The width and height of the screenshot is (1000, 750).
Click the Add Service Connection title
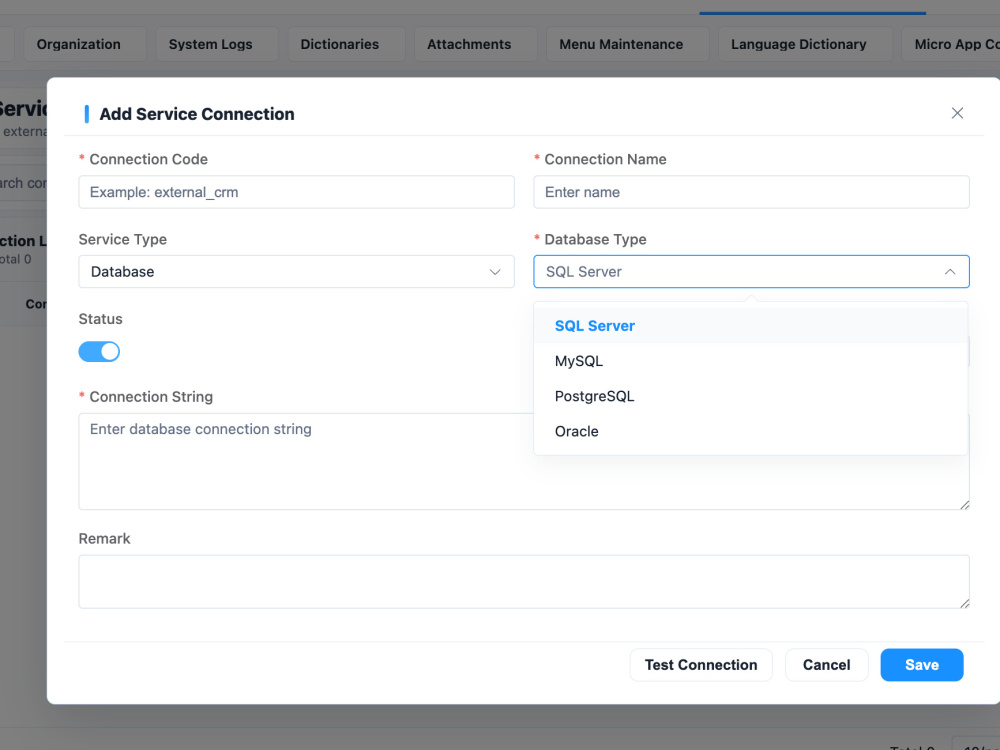(197, 114)
